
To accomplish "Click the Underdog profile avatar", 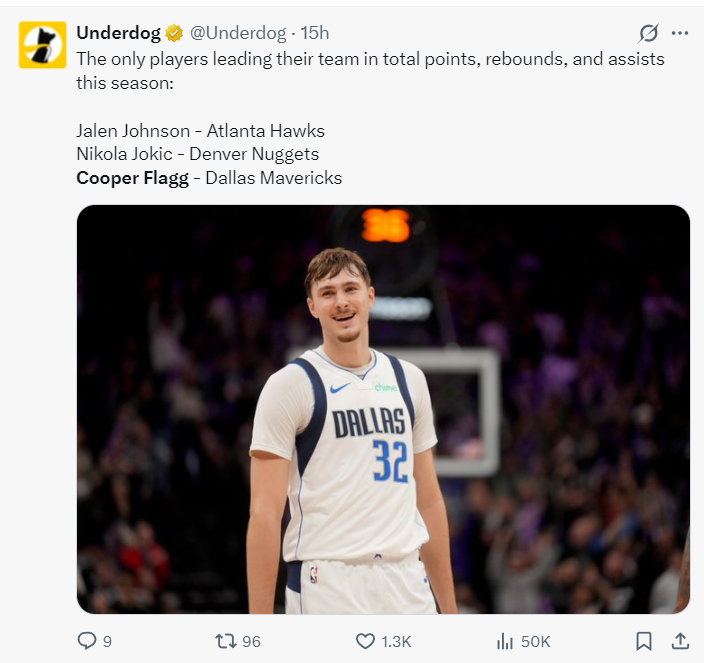I will (x=42, y=45).
